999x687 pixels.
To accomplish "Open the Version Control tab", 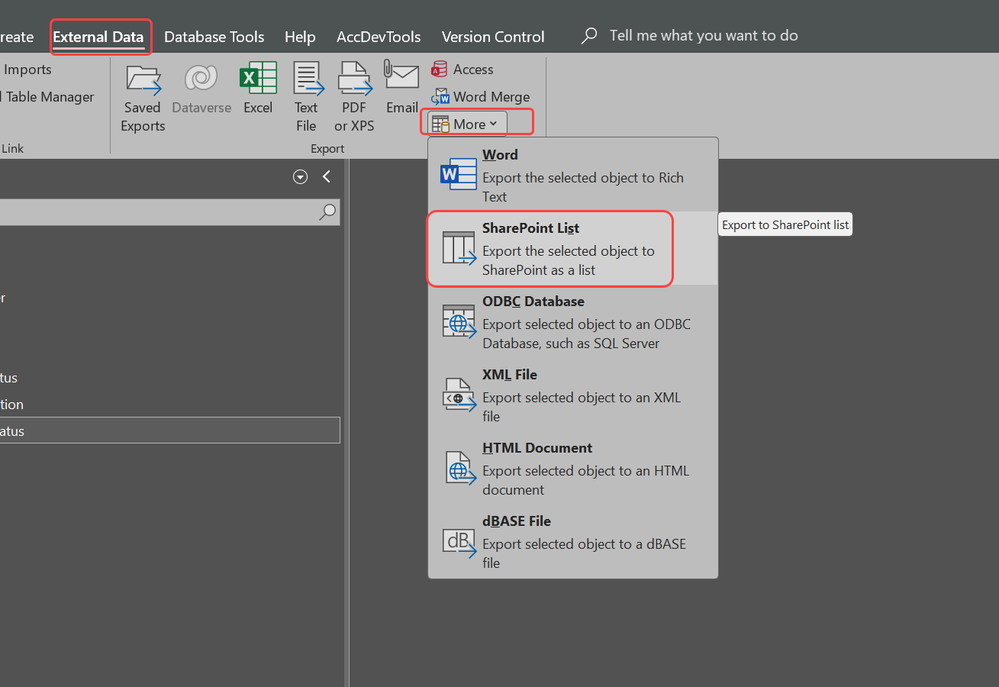I will pos(492,37).
